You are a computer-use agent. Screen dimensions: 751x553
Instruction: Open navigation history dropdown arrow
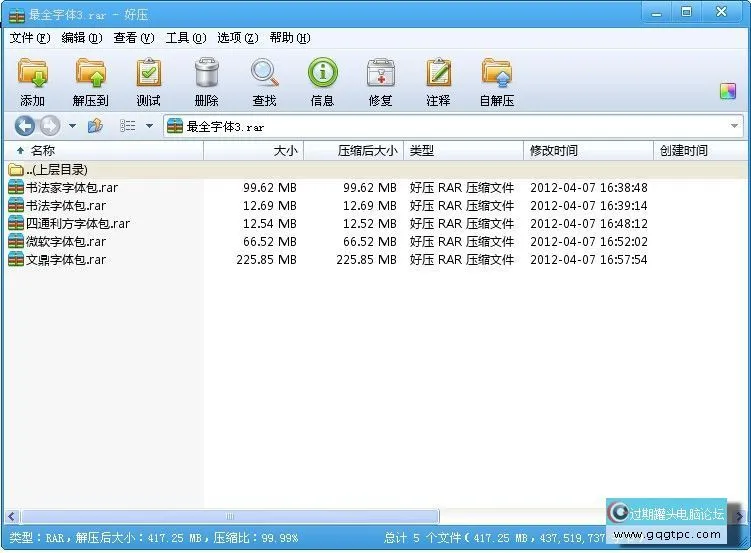point(72,126)
